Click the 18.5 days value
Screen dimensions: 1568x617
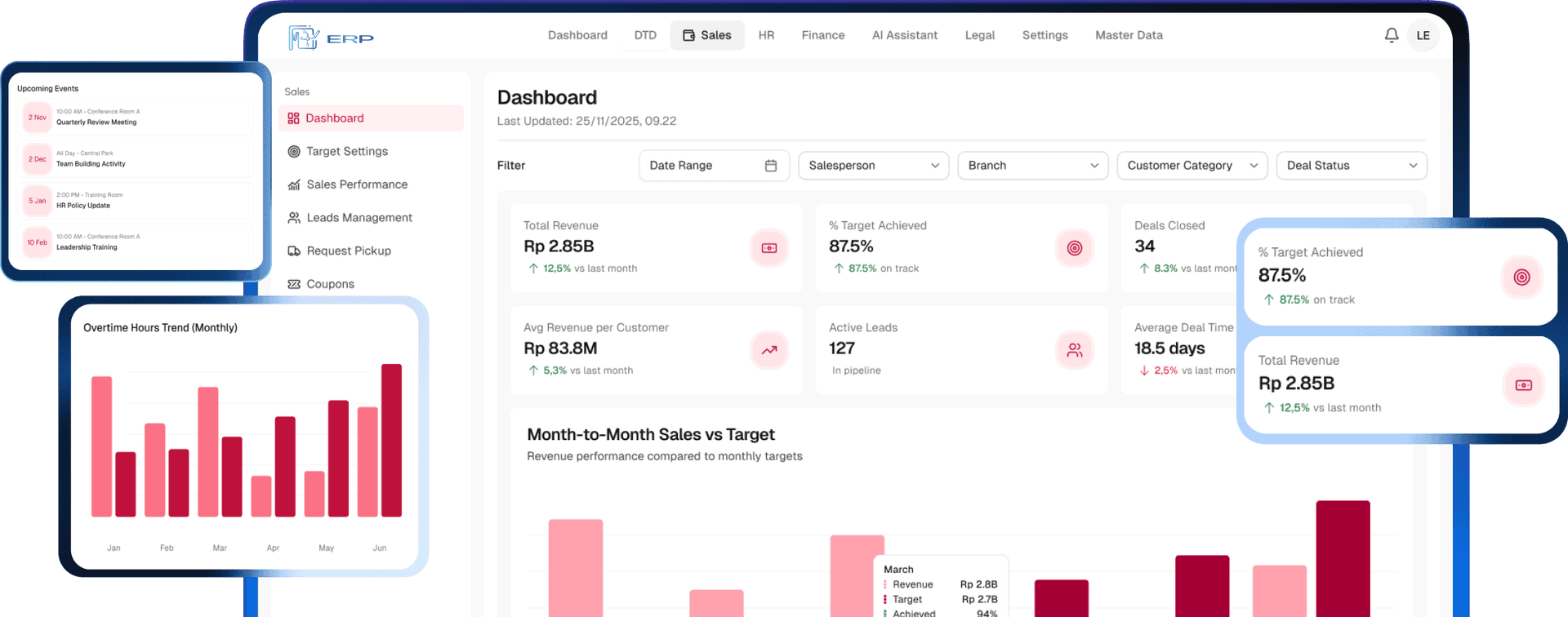tap(1169, 348)
